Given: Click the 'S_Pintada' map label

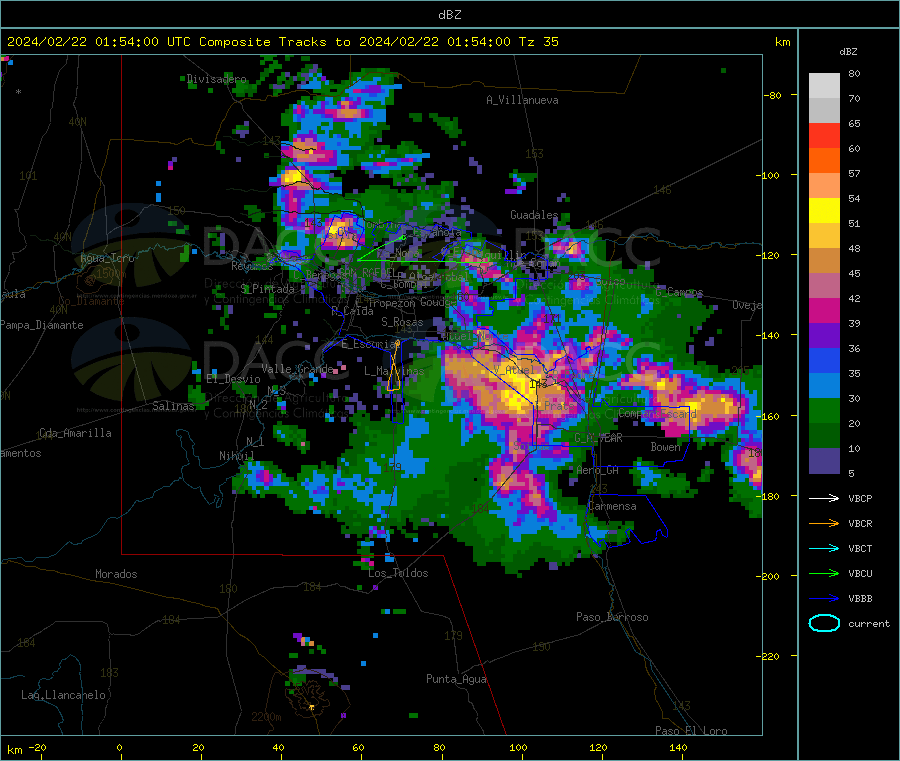Looking at the screenshot, I should coord(267,289).
